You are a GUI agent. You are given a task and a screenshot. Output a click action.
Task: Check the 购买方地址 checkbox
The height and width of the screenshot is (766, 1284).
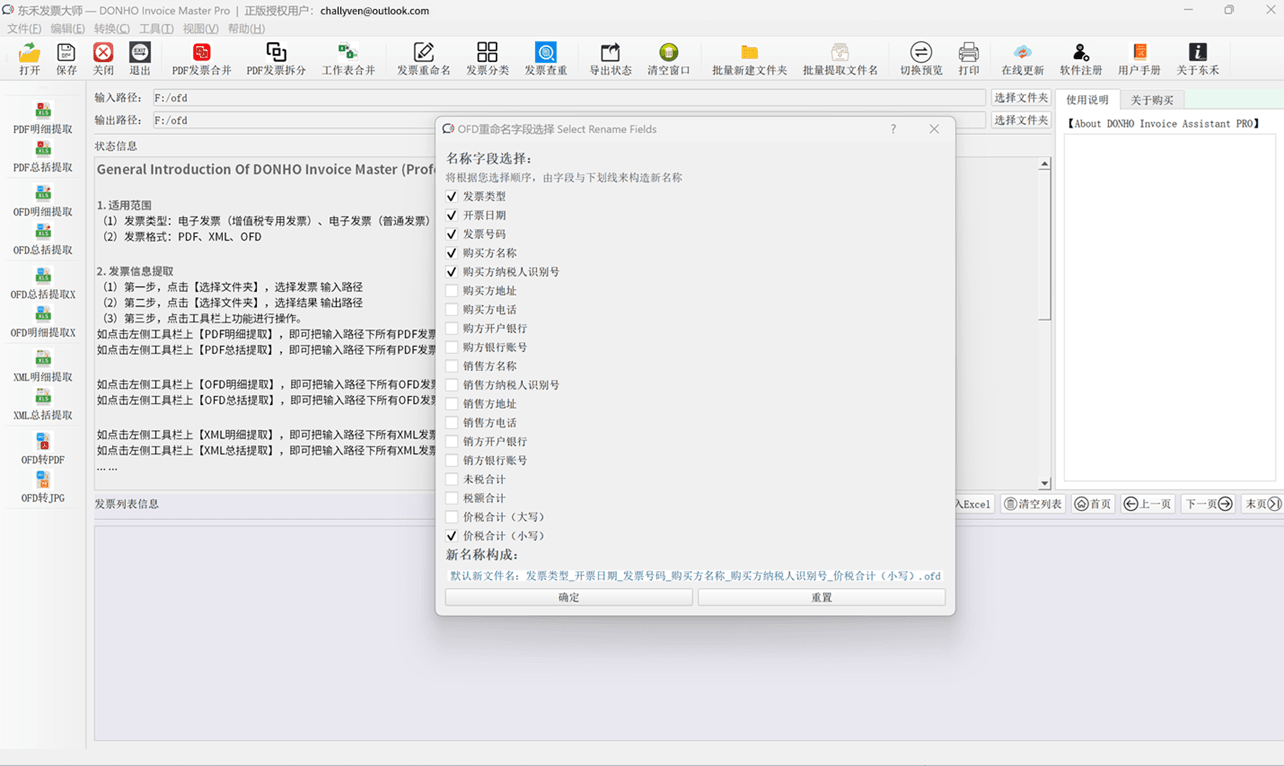tap(452, 291)
